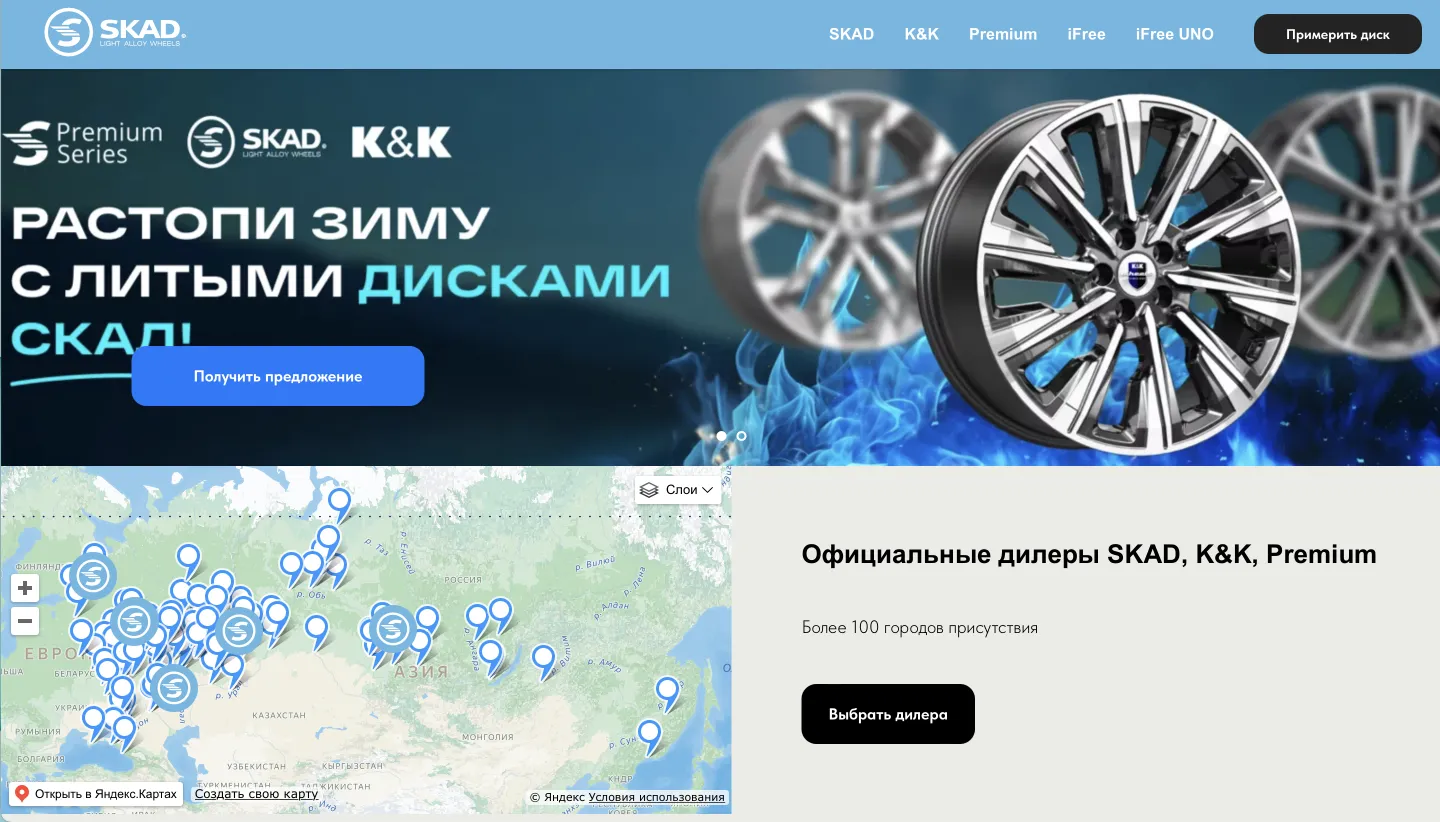Click the K&K logo on the banner
Screen dimensions: 1440x822
(401, 142)
